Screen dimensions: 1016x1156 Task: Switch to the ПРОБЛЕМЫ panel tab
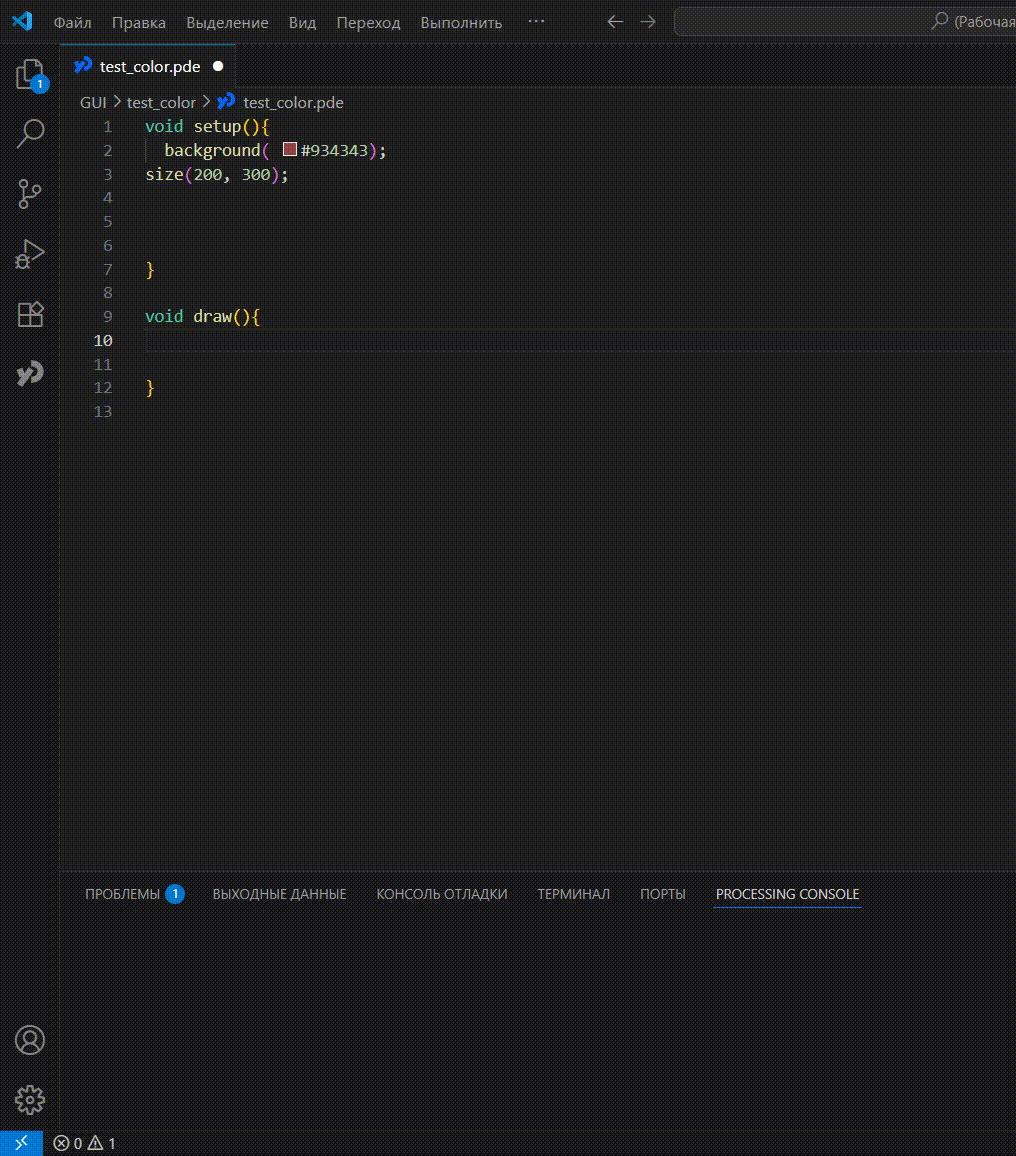(x=122, y=894)
